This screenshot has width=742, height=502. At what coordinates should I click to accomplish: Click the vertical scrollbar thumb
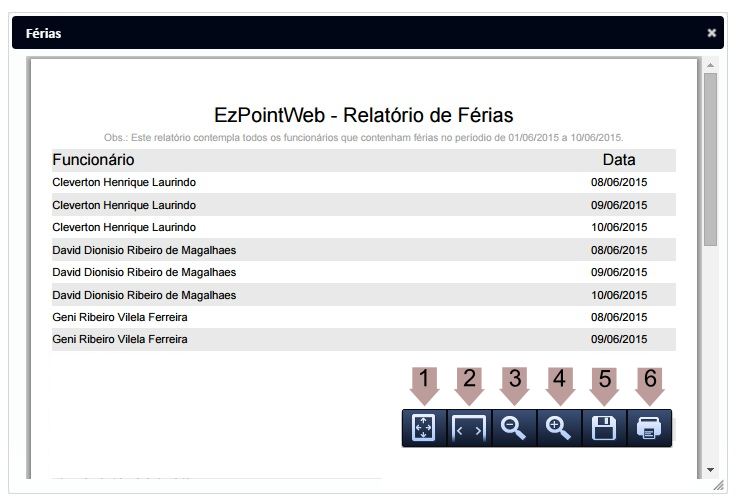point(710,160)
